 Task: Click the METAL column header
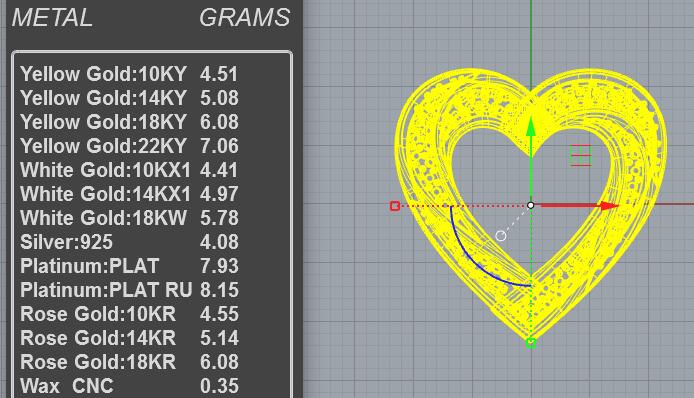pos(52,18)
